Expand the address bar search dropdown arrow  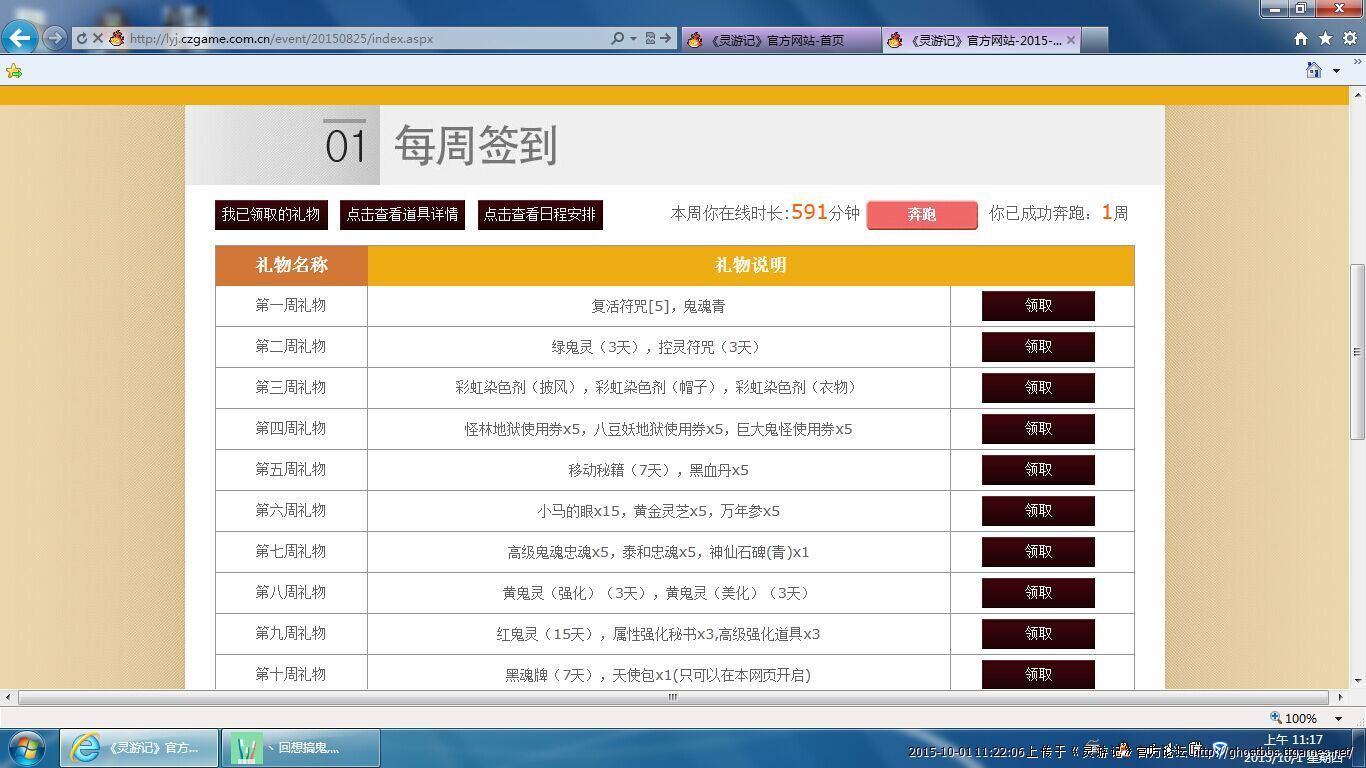tap(633, 39)
